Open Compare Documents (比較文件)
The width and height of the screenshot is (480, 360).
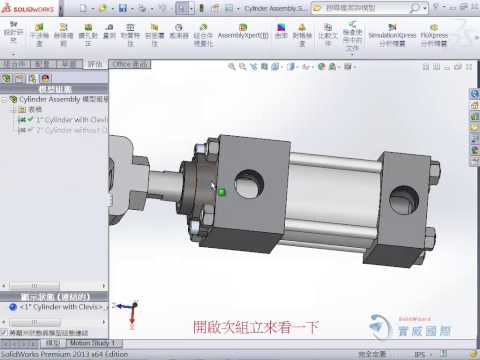point(328,35)
